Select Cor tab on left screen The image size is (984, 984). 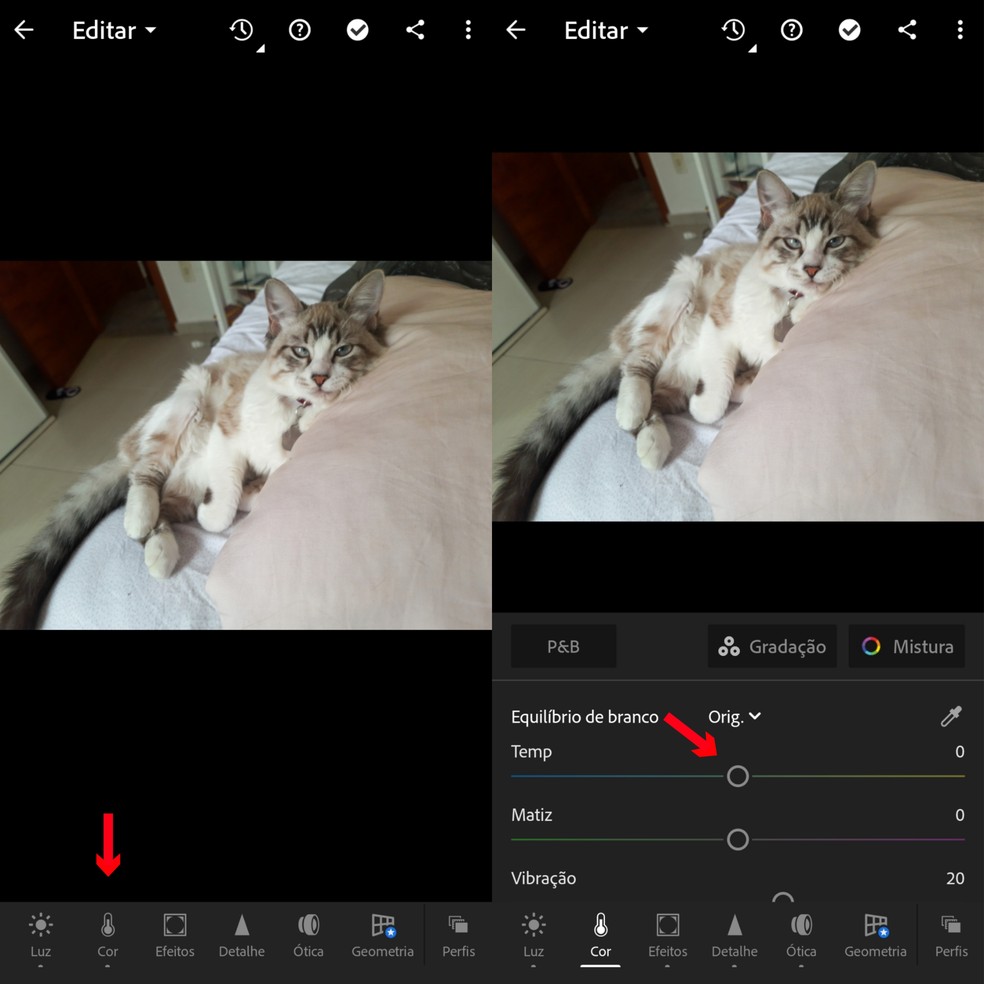coord(107,935)
